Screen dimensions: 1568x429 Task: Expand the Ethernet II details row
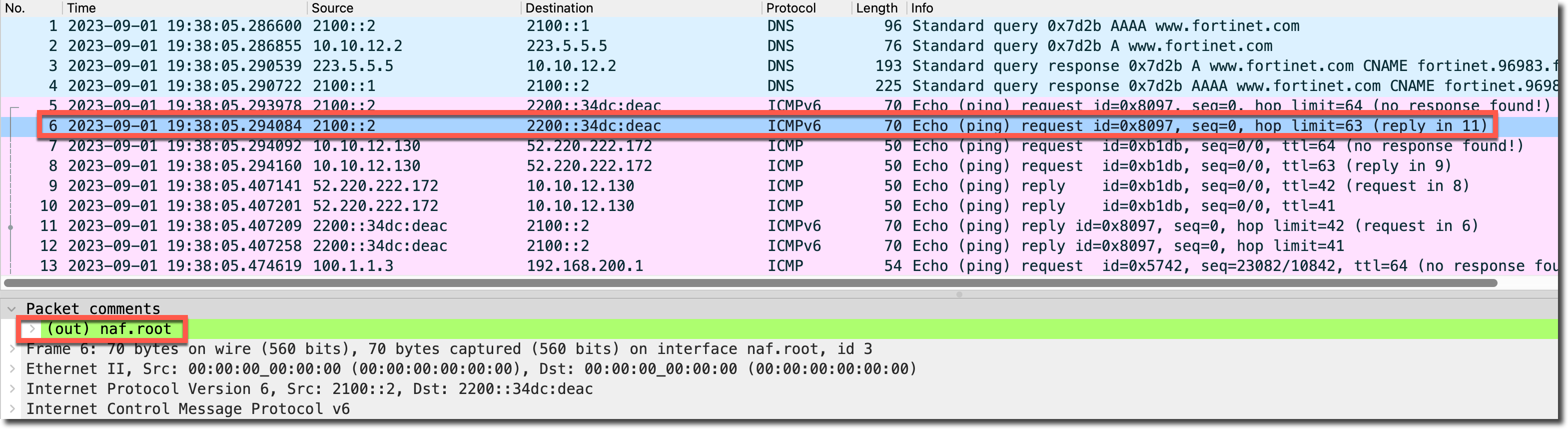(11, 369)
